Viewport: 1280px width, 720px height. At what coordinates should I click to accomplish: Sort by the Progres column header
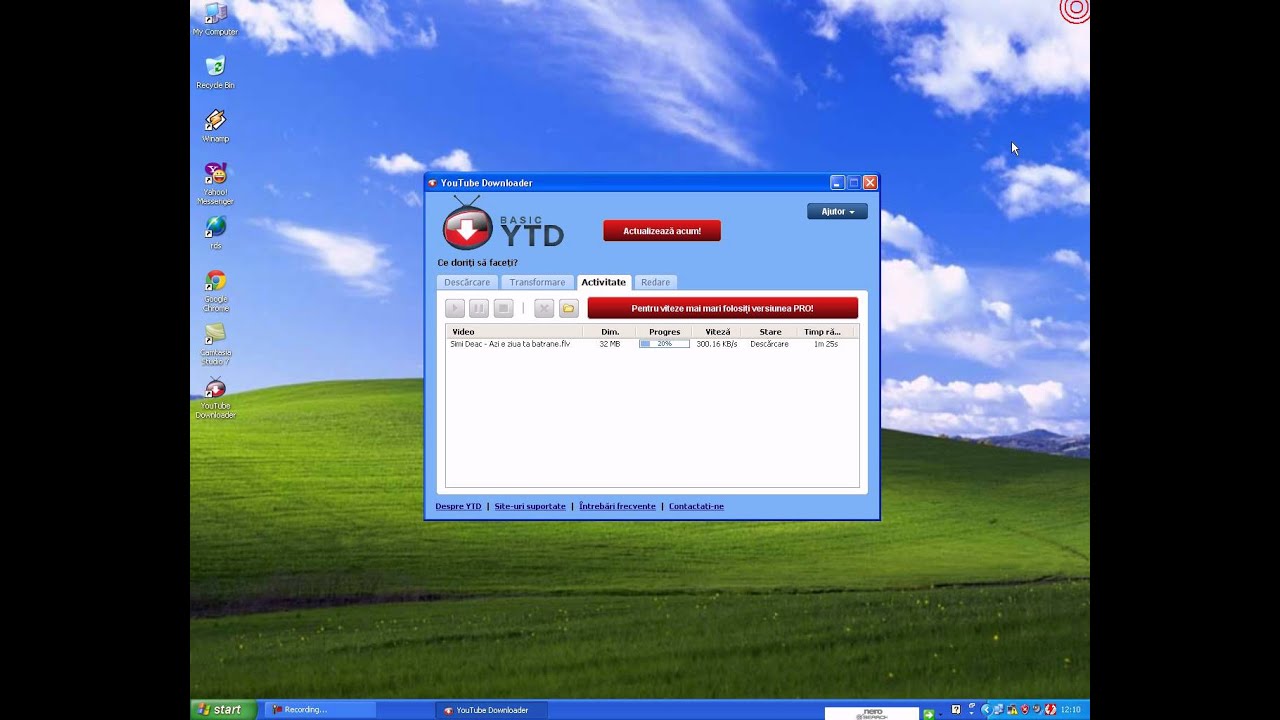click(x=664, y=332)
